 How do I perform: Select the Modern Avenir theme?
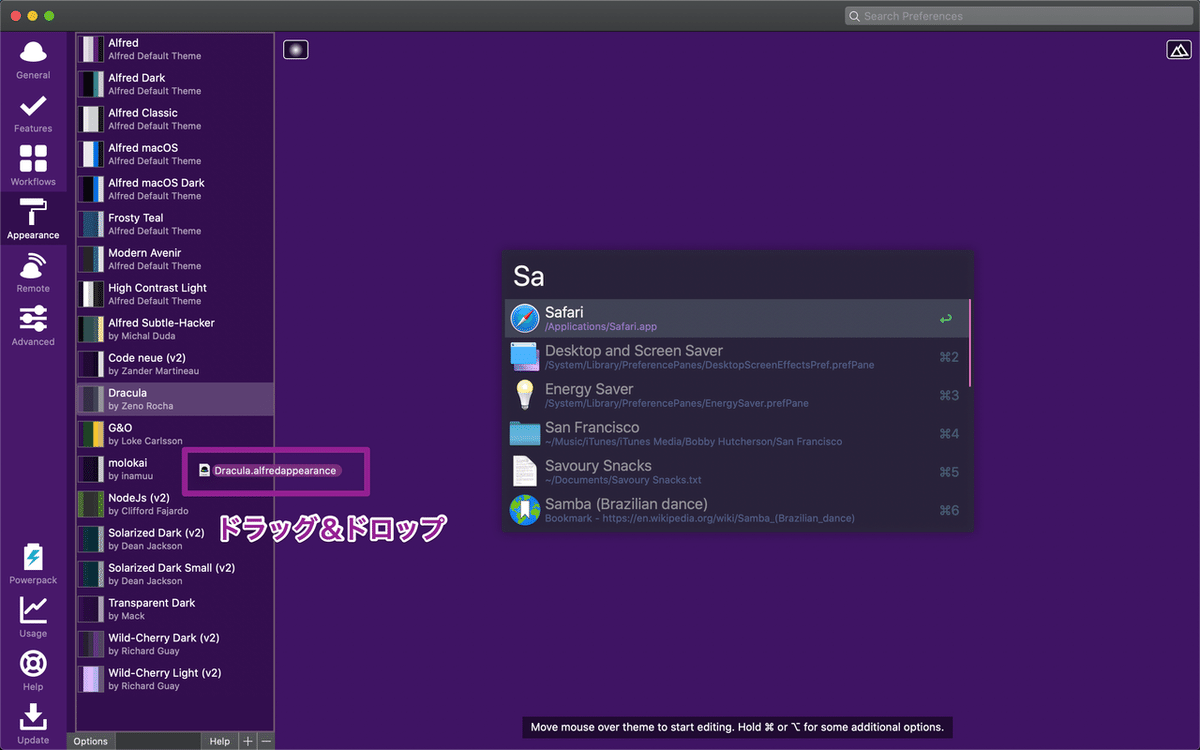coord(175,259)
